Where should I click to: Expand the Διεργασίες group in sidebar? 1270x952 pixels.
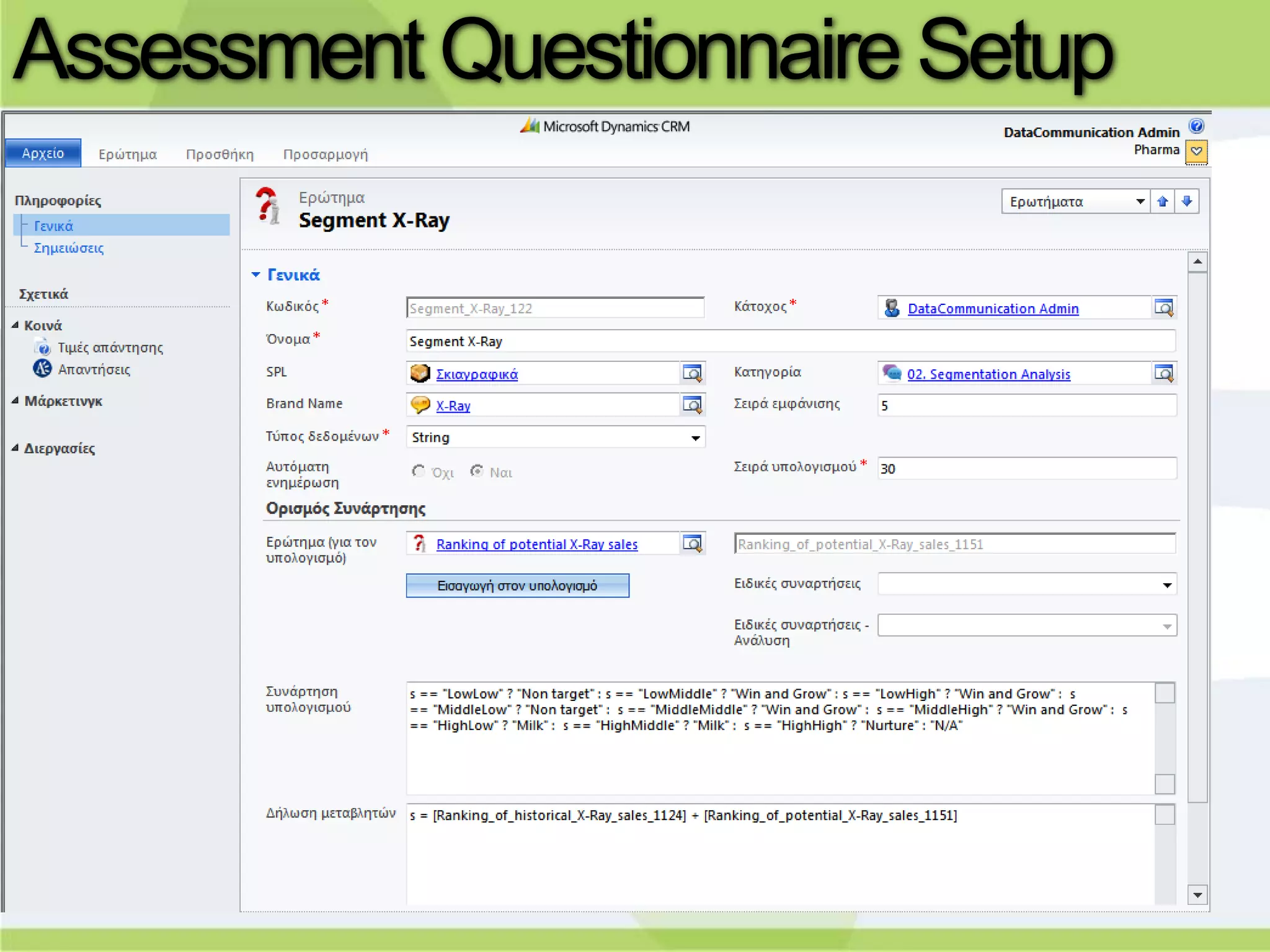(x=16, y=447)
